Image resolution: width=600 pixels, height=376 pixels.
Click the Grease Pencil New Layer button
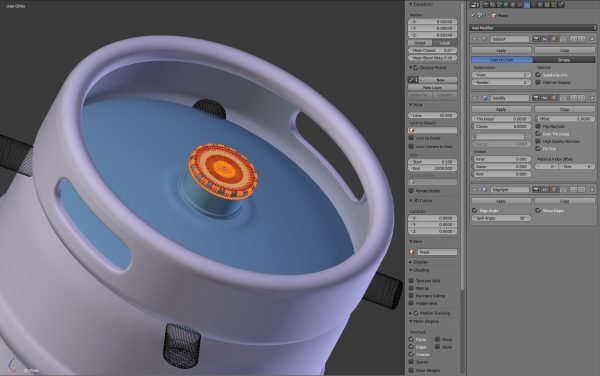(x=432, y=87)
